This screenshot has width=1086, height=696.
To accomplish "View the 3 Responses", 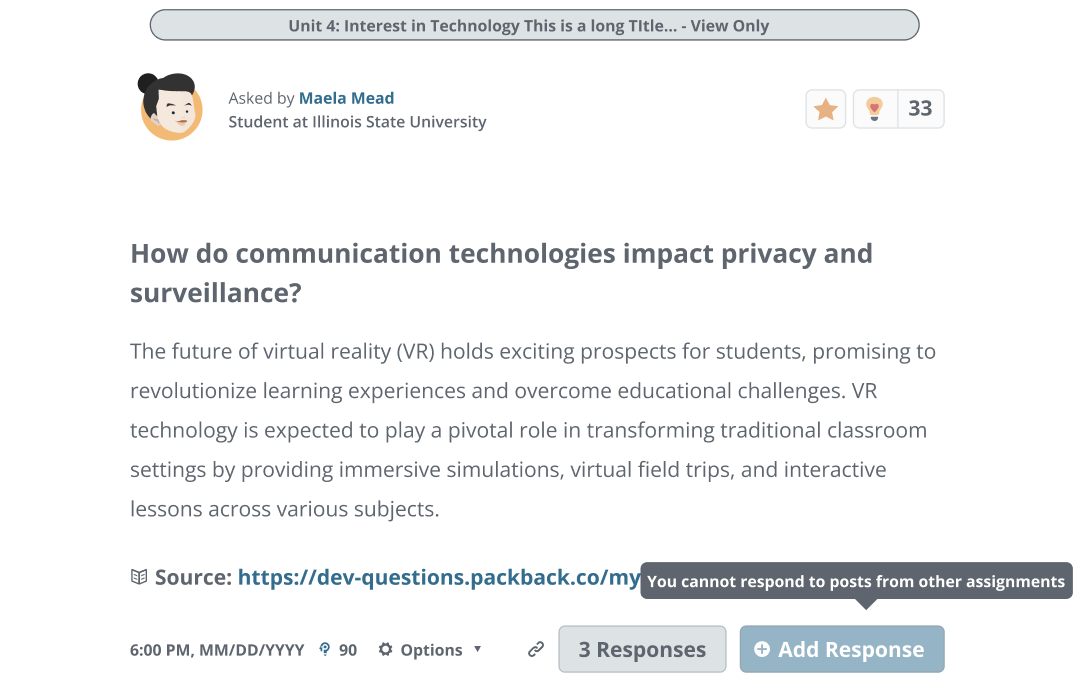I will coord(642,650).
